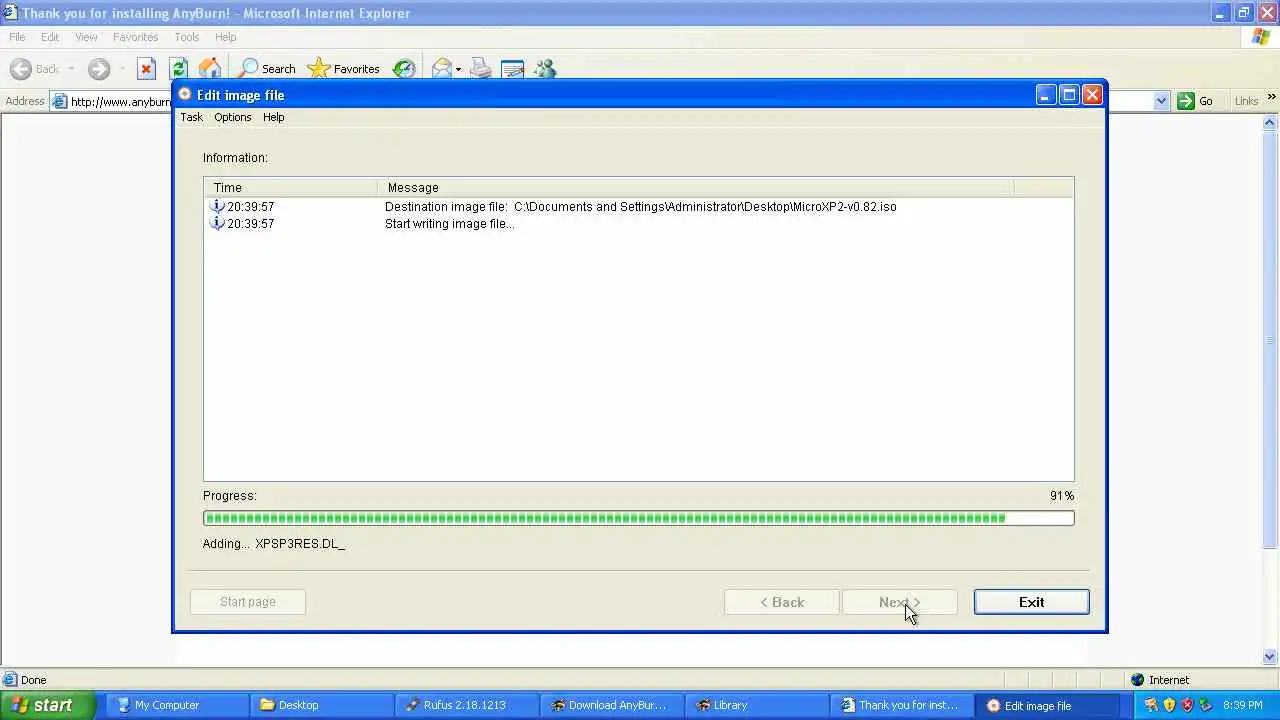
Task: Click the safely remove hardware tray icon
Action: pos(1205,705)
